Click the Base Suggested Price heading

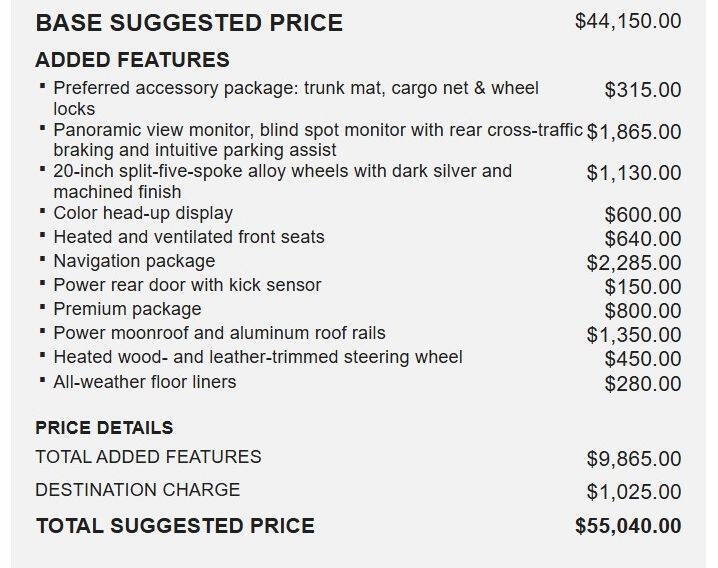point(189,23)
